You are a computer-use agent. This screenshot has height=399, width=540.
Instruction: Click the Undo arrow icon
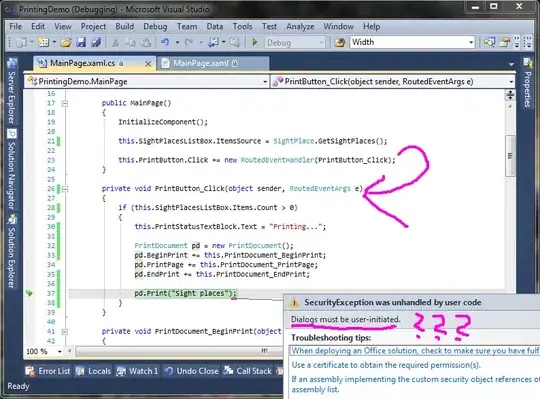(x=165, y=42)
